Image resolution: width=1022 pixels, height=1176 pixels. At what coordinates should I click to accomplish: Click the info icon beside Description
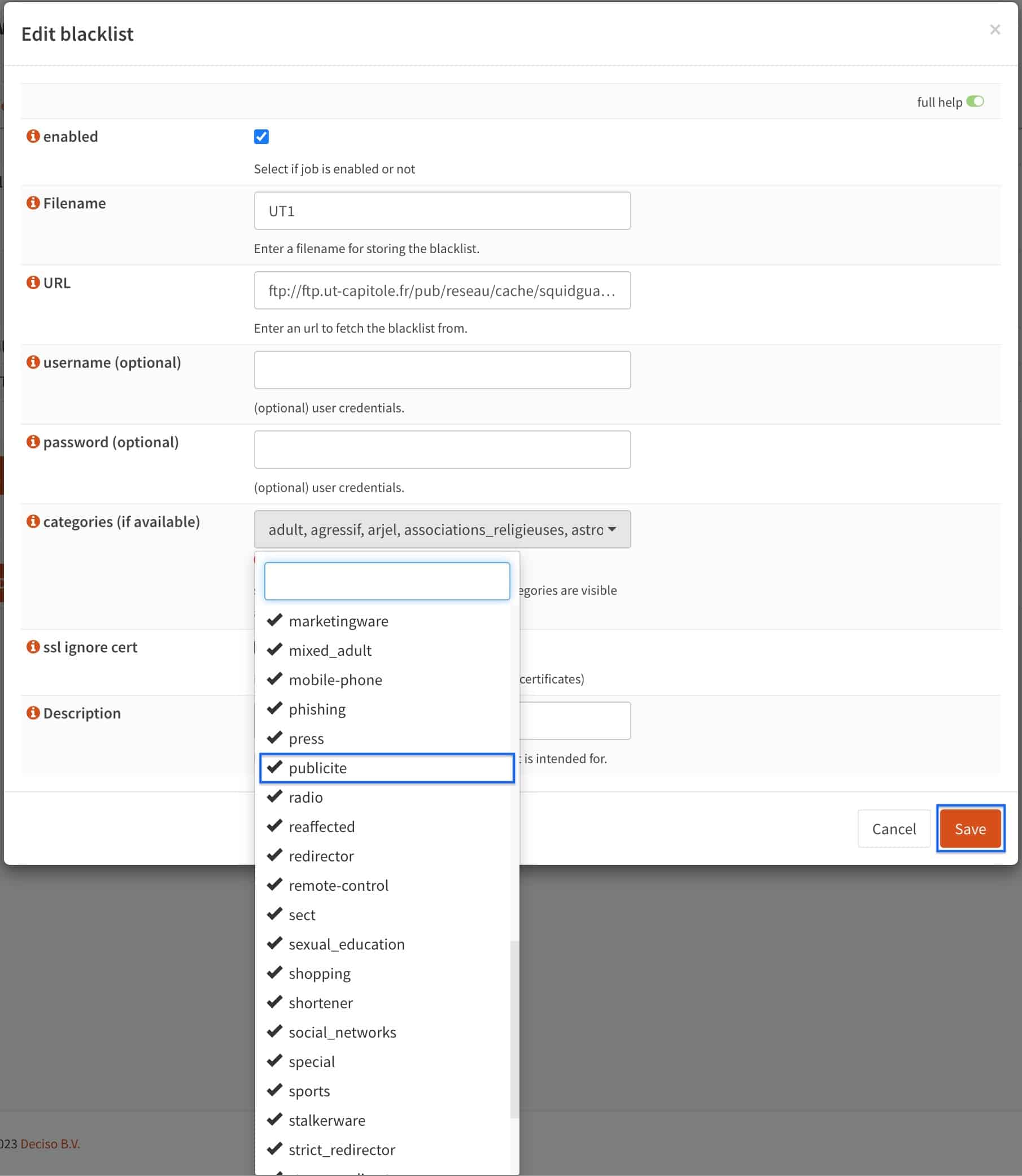click(33, 713)
